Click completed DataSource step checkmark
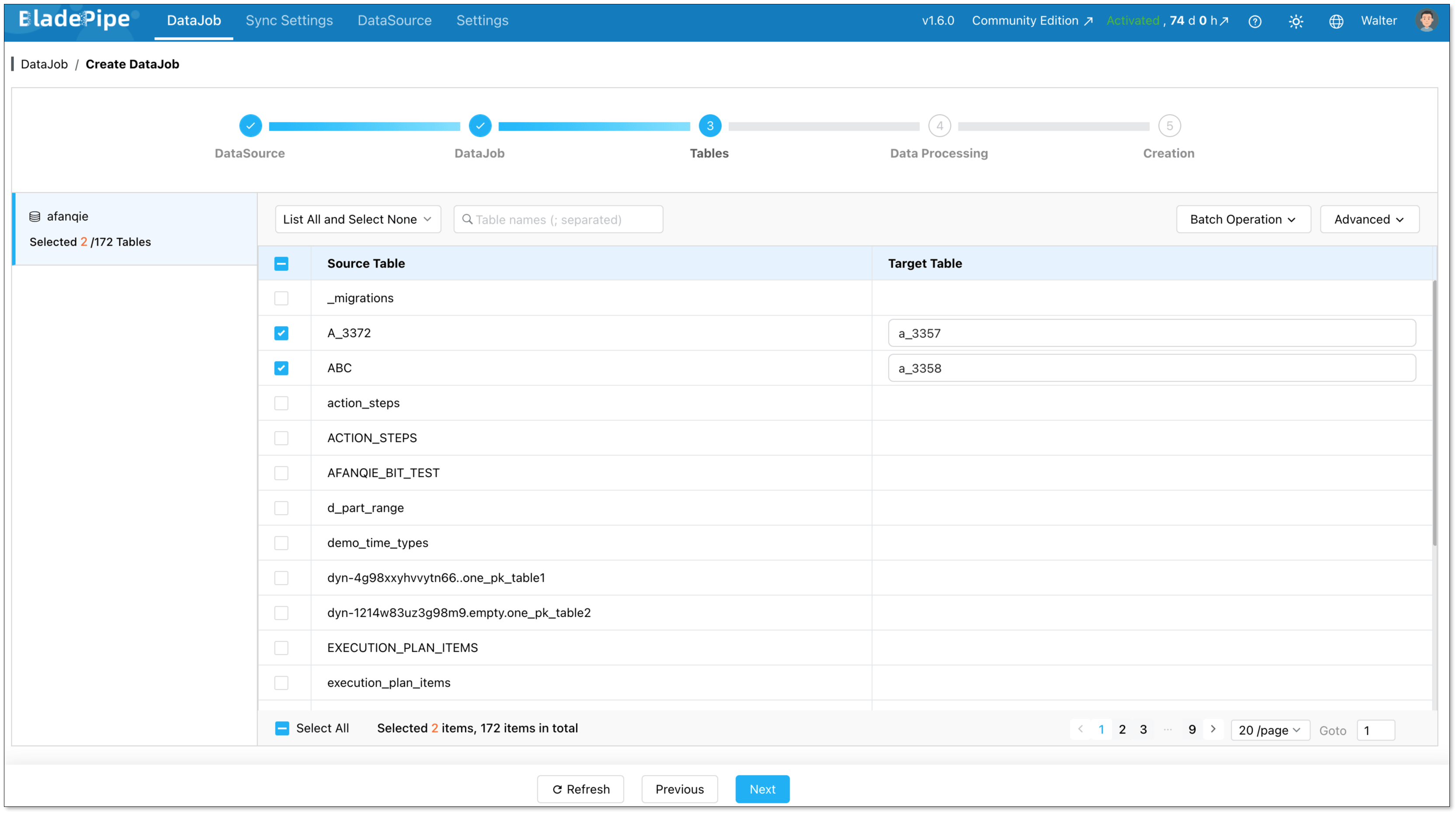This screenshot has width=1456, height=813. coord(250,125)
